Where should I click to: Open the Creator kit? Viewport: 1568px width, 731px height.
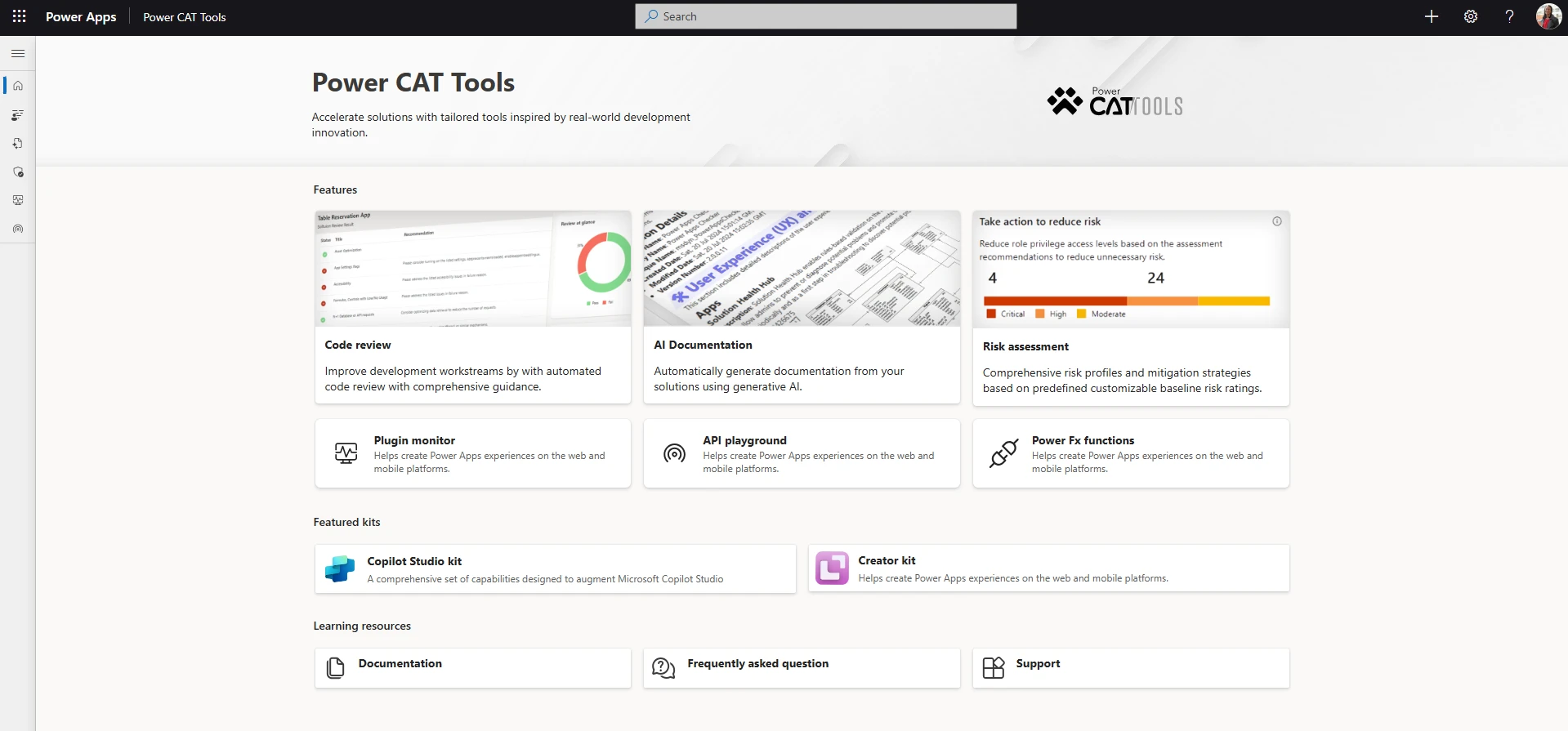click(1048, 568)
